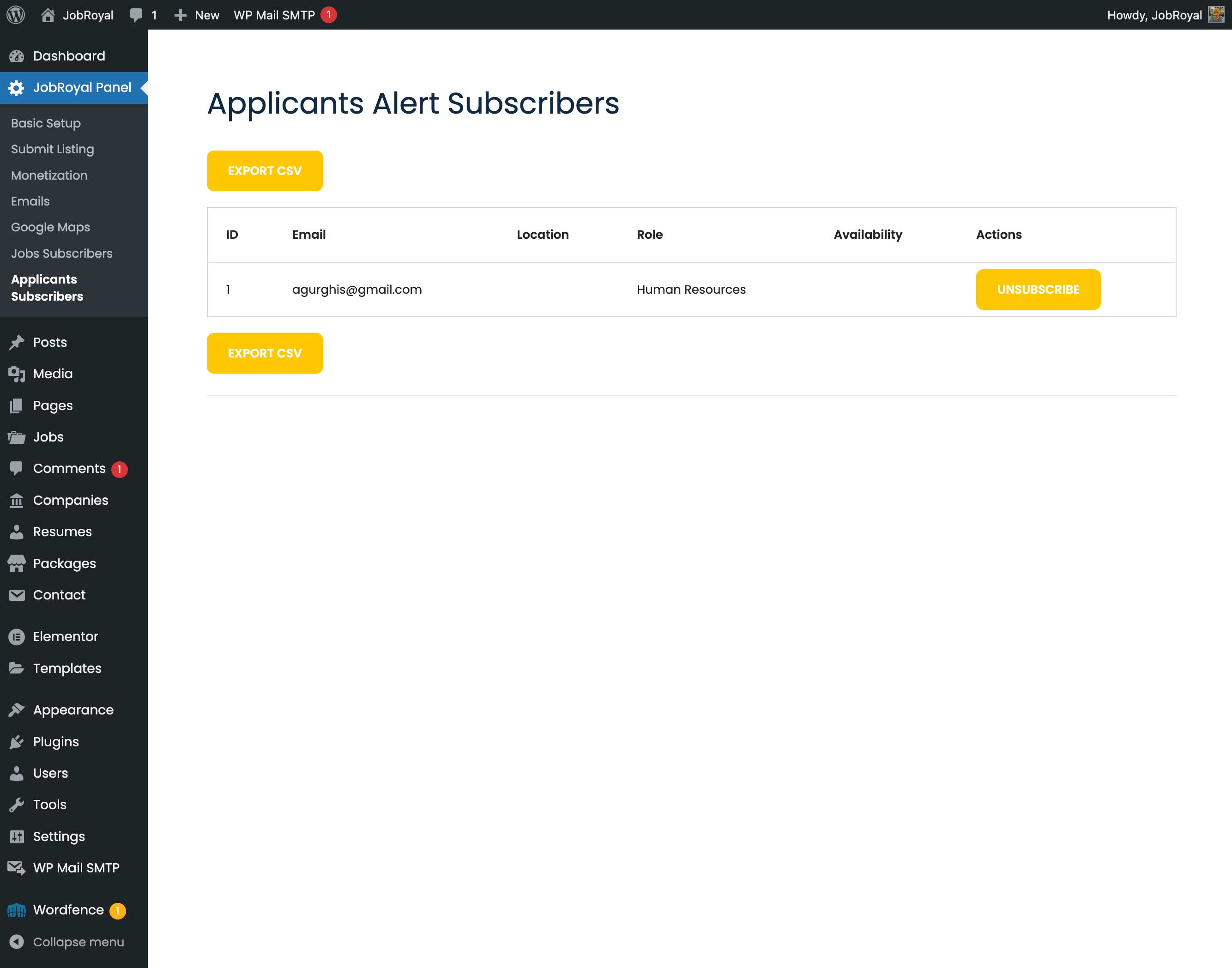Go to Submit Listing submenu
The image size is (1232, 968).
[x=53, y=149]
